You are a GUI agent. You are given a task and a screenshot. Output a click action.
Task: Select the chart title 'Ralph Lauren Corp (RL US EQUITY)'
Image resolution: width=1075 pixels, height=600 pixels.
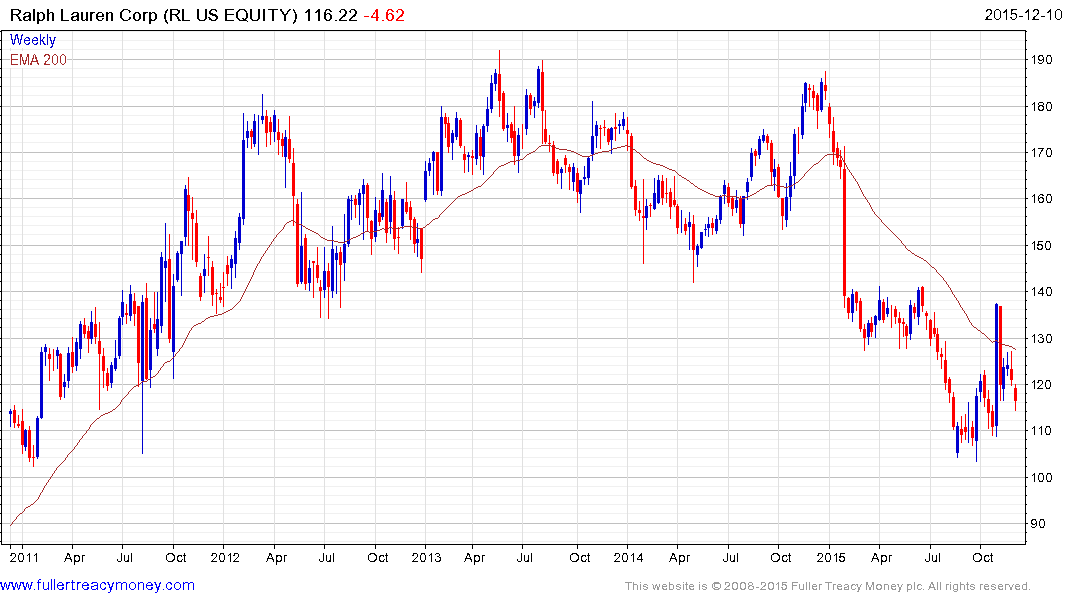(x=154, y=15)
